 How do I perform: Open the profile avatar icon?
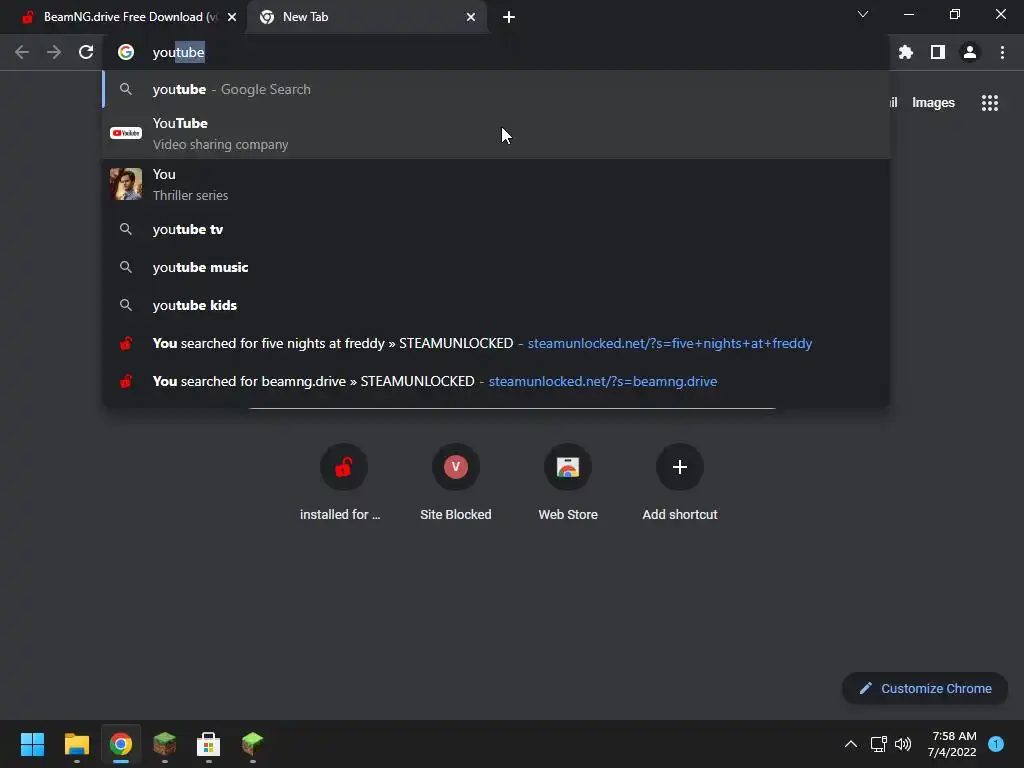[x=970, y=52]
